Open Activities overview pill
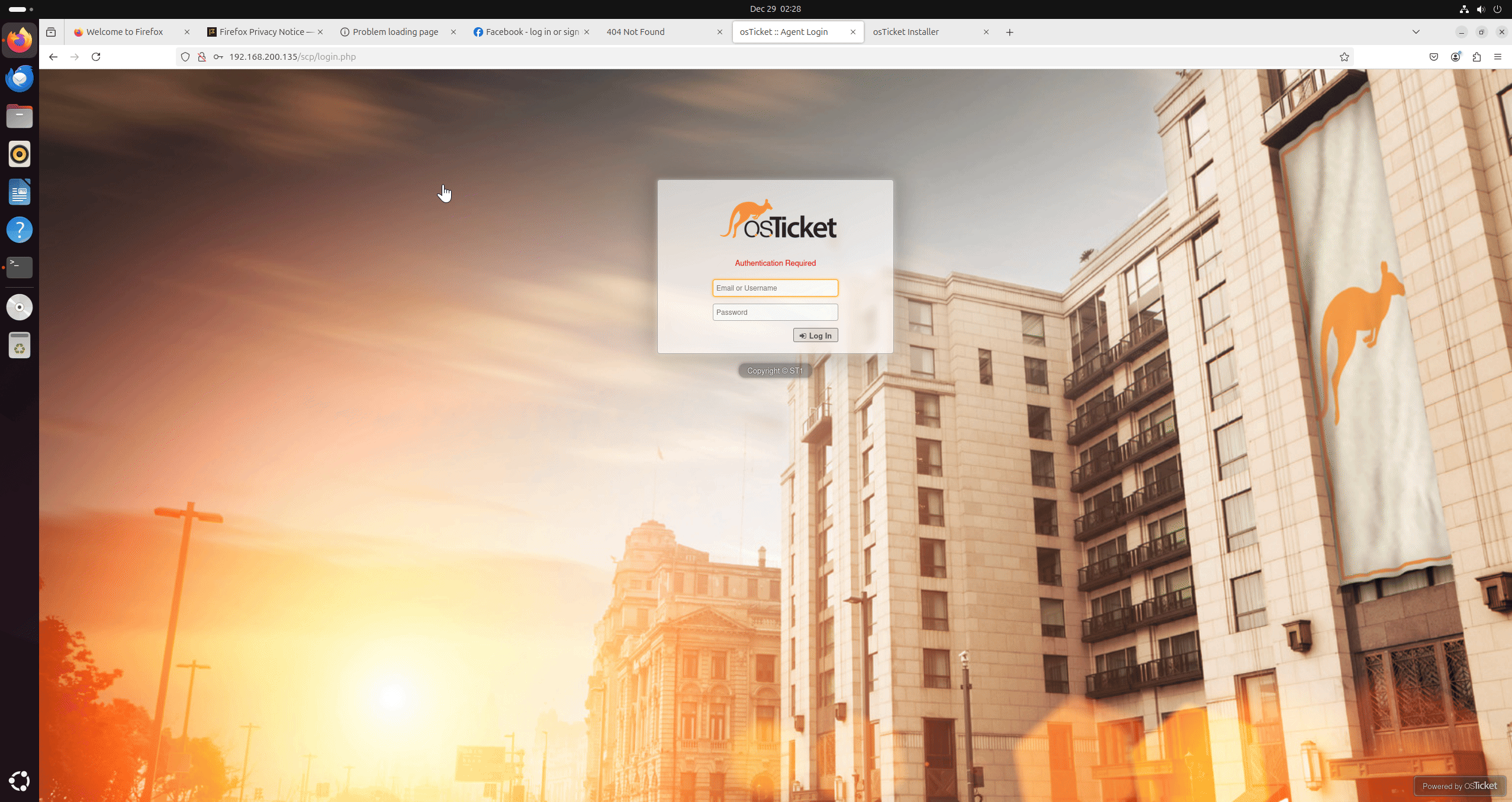This screenshot has width=1512, height=802. click(21, 9)
